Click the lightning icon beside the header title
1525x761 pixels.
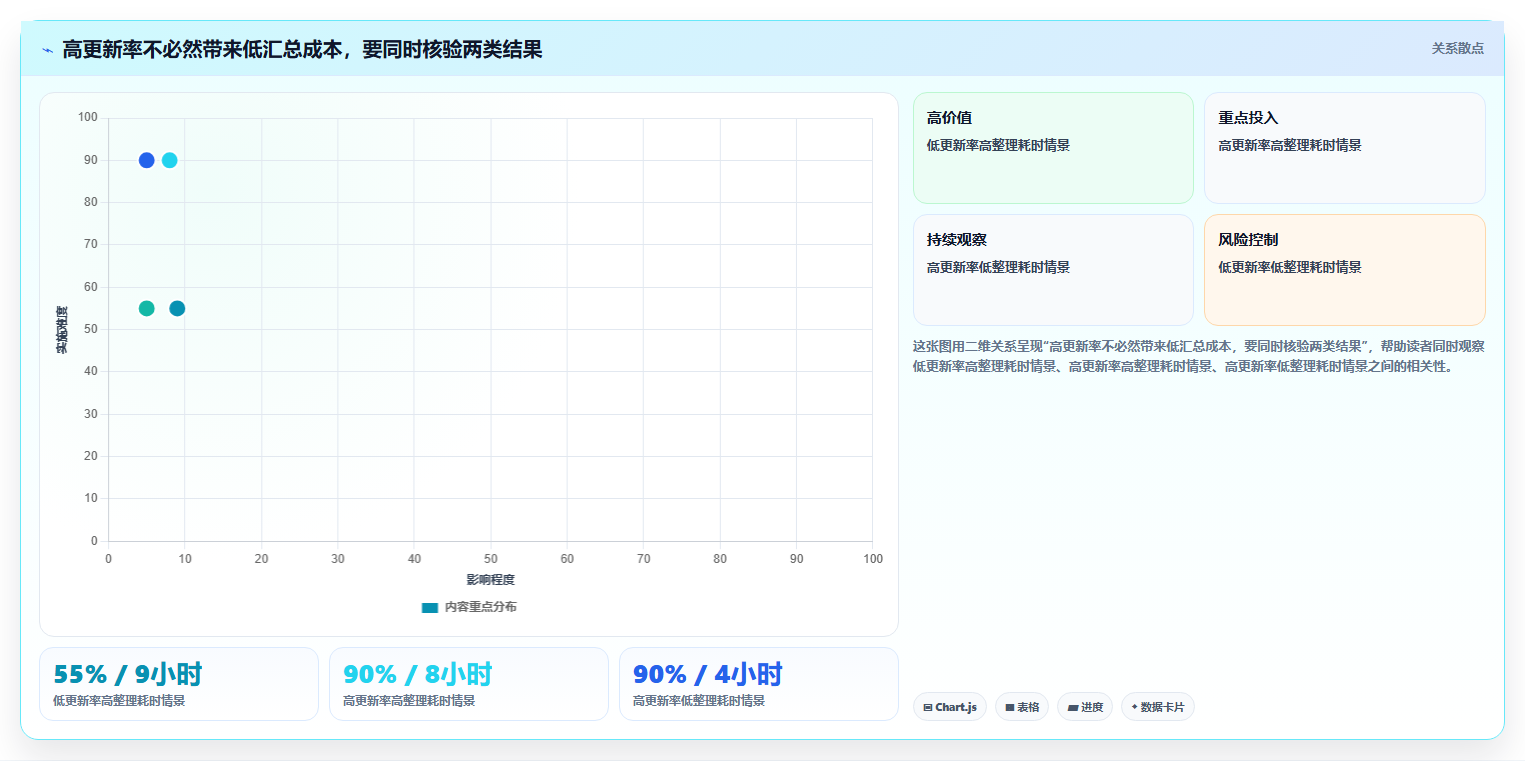[48, 50]
